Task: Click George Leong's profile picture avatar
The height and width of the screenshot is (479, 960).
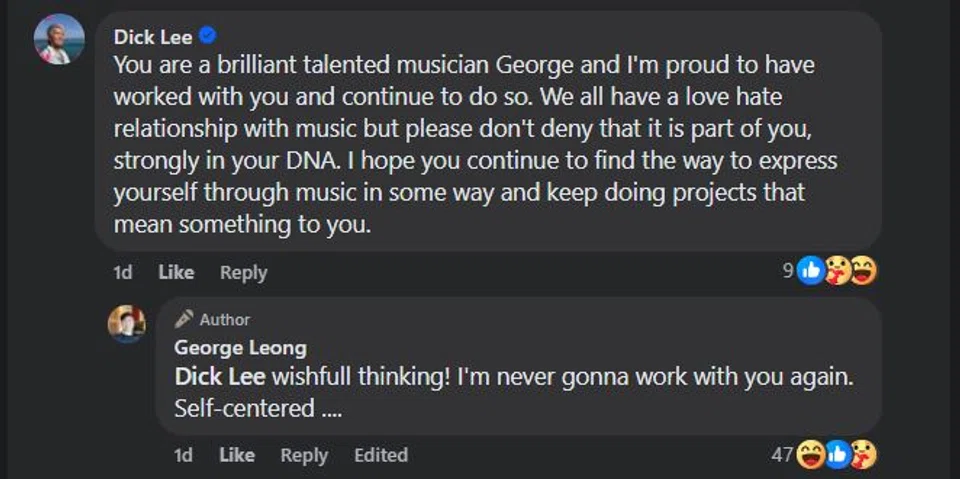Action: (127, 324)
